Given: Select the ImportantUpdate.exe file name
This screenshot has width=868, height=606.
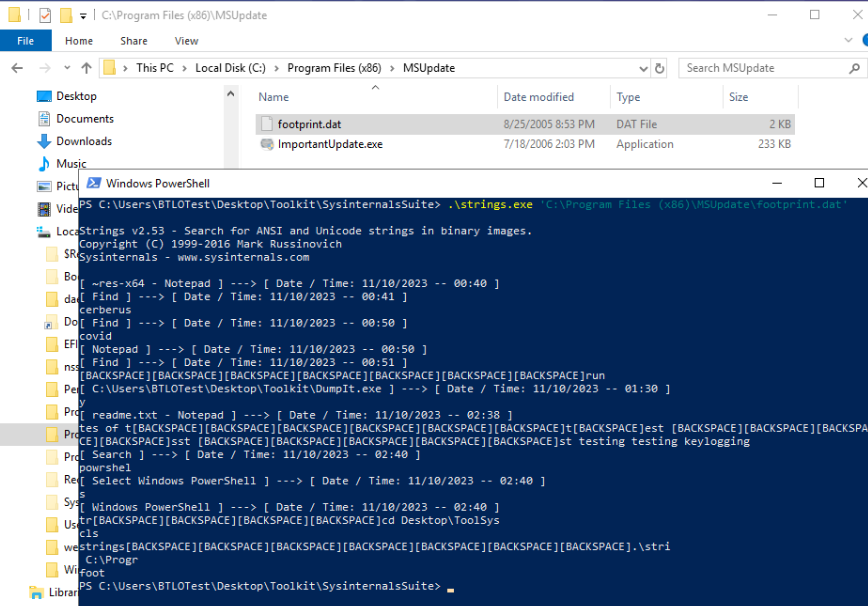Looking at the screenshot, I should 330,144.
